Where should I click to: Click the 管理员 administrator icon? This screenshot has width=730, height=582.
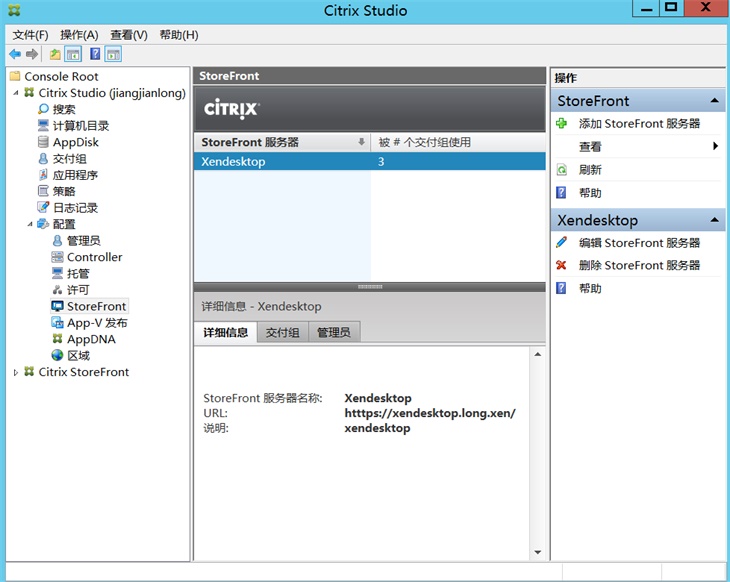(57, 240)
